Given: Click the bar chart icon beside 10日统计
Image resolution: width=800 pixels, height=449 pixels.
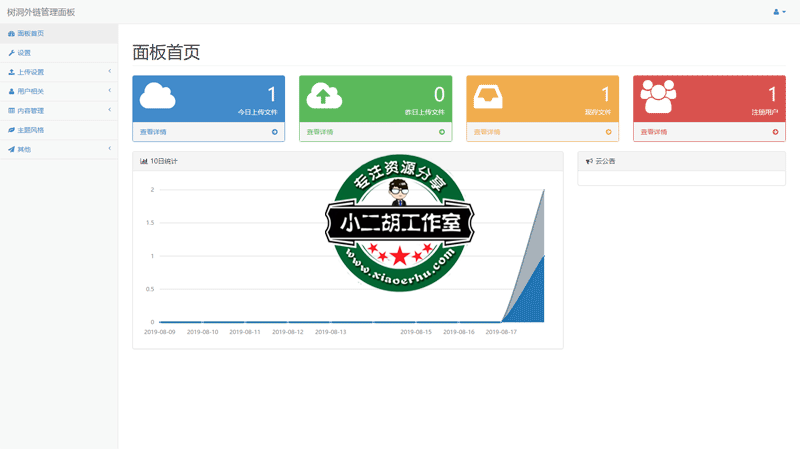Looking at the screenshot, I should click(144, 161).
